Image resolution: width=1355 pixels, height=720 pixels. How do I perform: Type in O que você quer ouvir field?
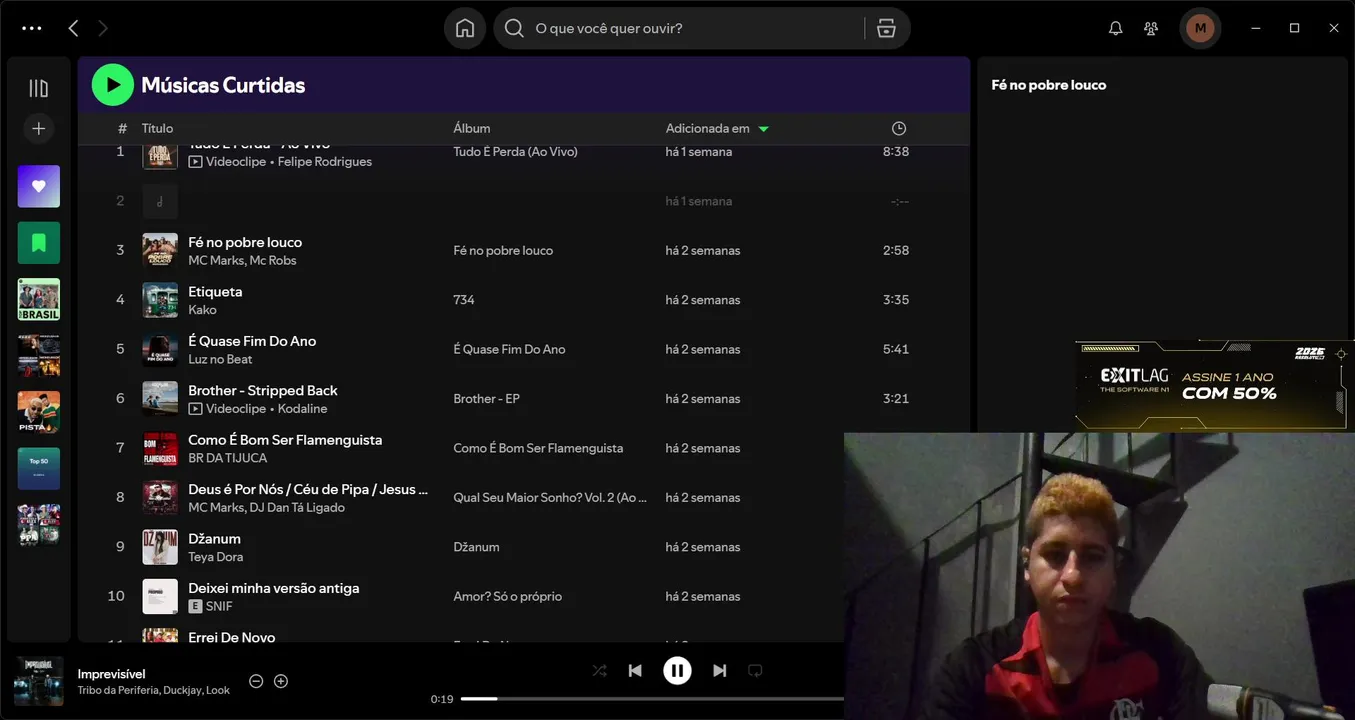697,28
